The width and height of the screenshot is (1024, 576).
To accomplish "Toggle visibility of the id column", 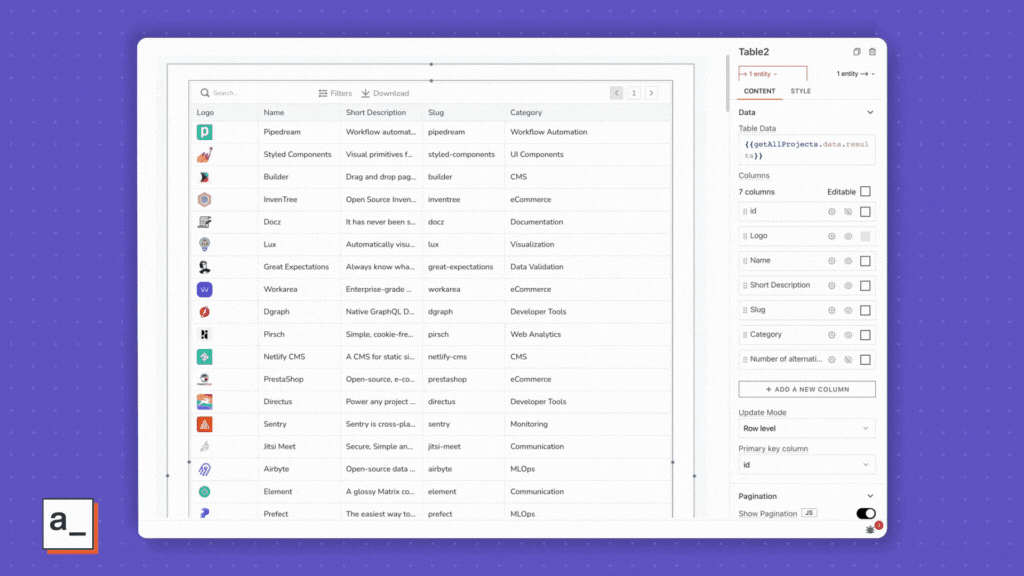I will point(846,211).
